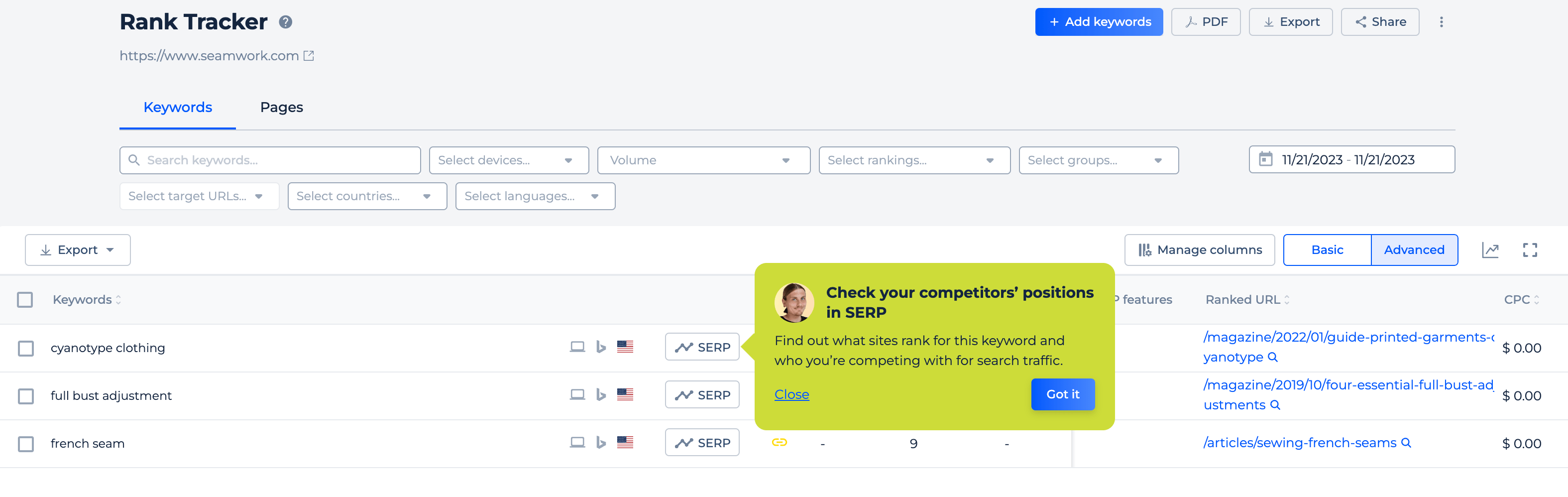1568x497 pixels.
Task: Check the cyanotype clothing row checkbox
Action: point(25,349)
